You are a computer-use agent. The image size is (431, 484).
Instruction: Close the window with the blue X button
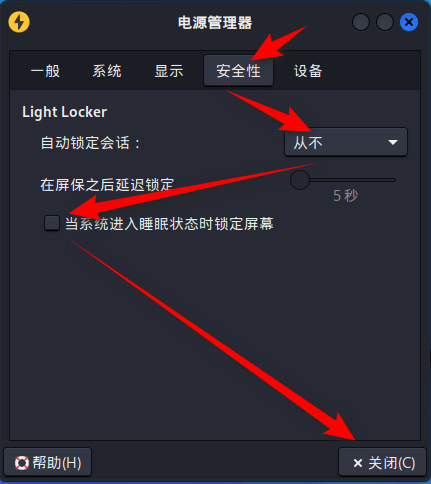click(409, 22)
